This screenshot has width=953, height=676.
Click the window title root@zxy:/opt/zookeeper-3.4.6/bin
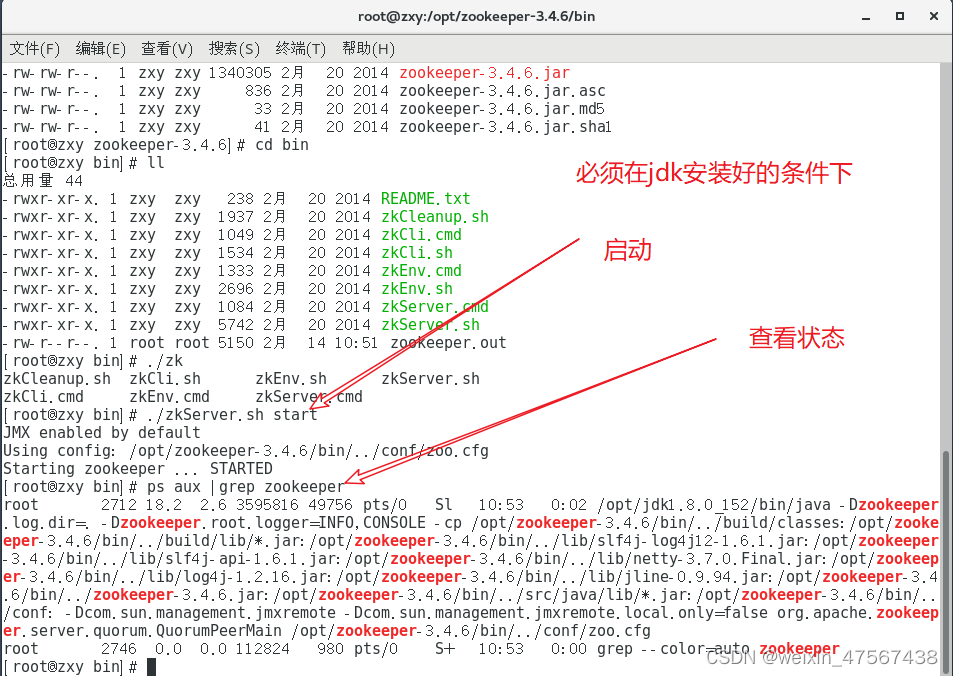coord(476,16)
